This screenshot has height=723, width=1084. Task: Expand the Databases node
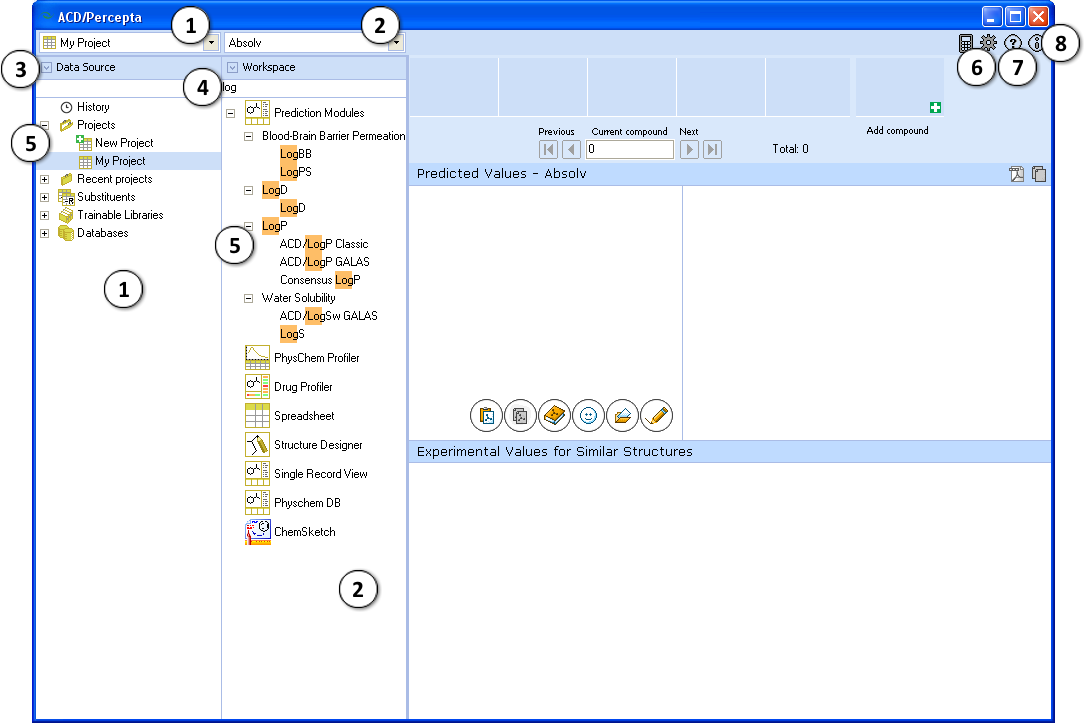coord(44,233)
